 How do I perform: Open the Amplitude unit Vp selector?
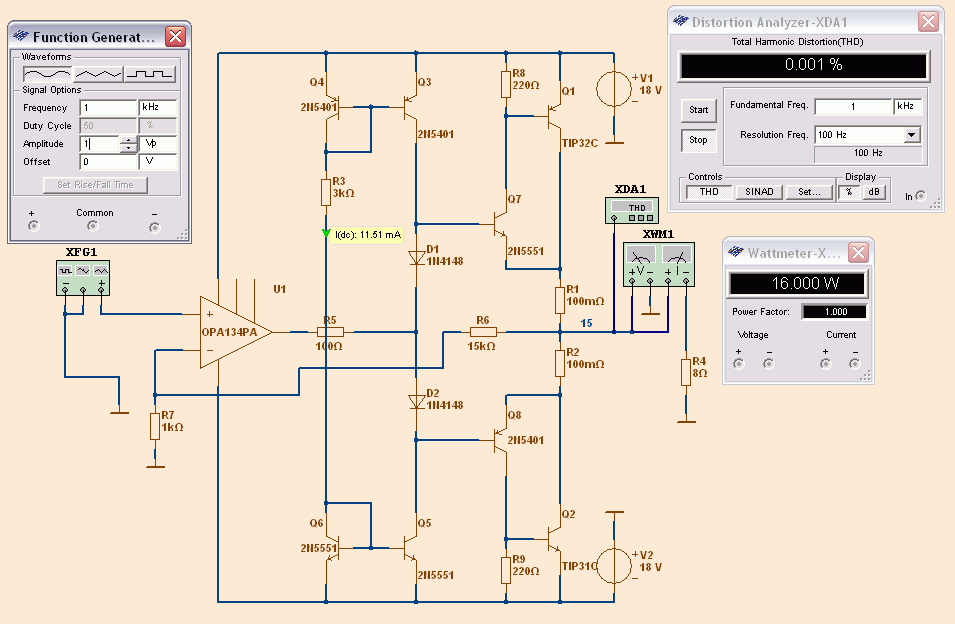pyautogui.click(x=158, y=144)
